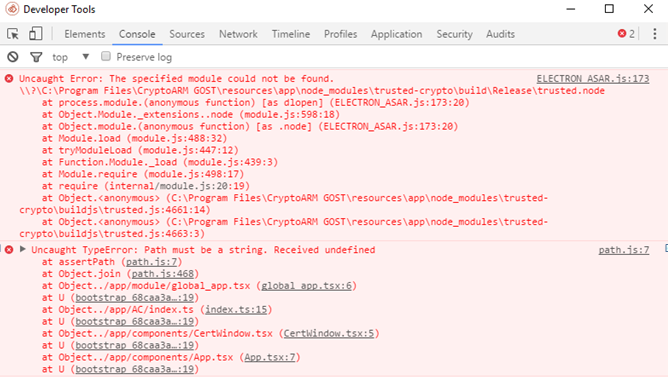This screenshot has width=668, height=377.
Task: Open the App.tsx:7 link
Action: [270, 357]
